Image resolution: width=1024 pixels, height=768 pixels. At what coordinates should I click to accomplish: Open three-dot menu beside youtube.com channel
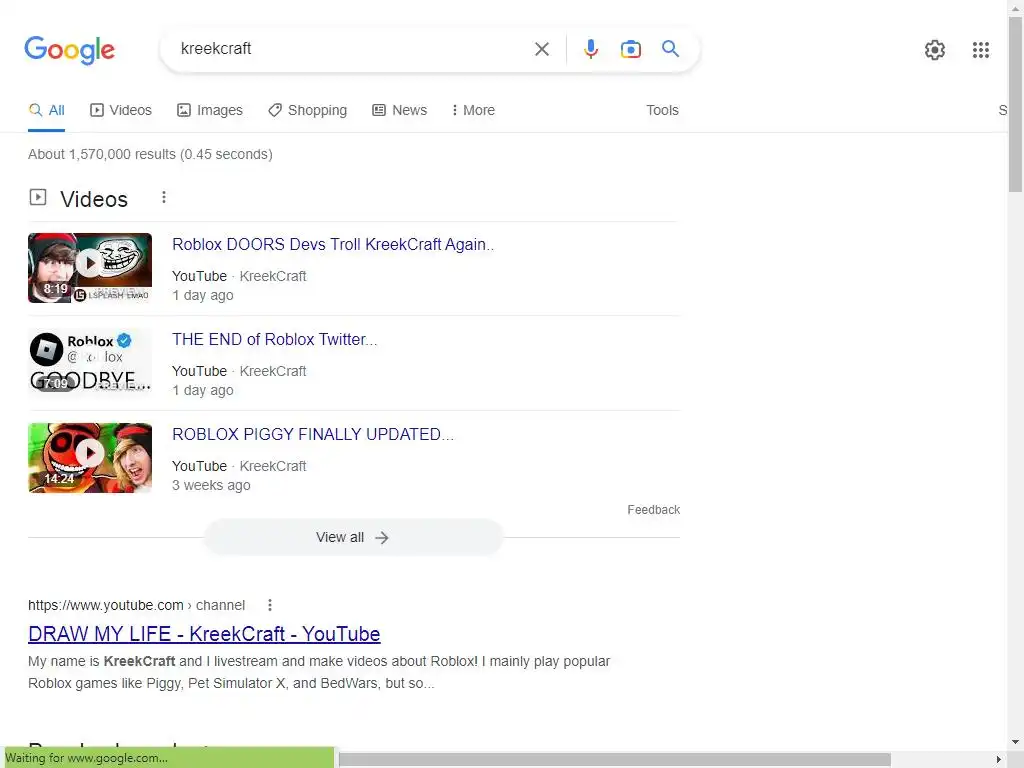tap(270, 605)
